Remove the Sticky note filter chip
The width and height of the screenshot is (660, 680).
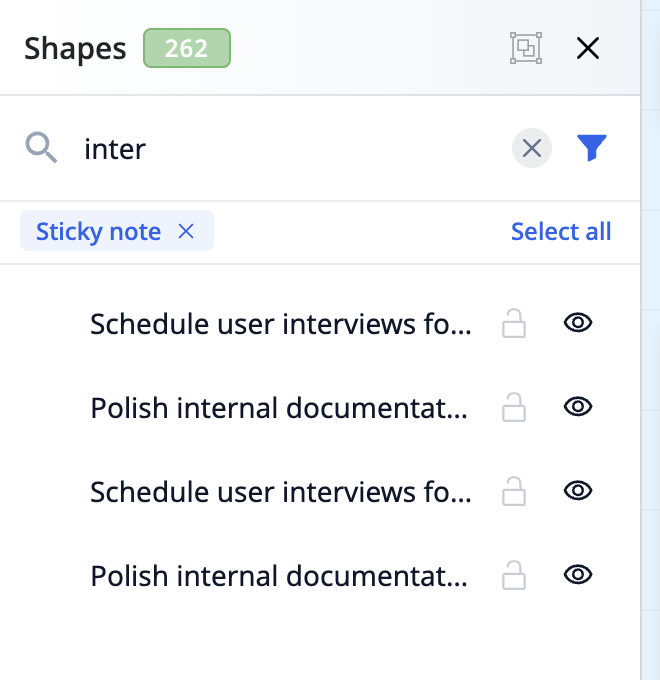point(186,231)
